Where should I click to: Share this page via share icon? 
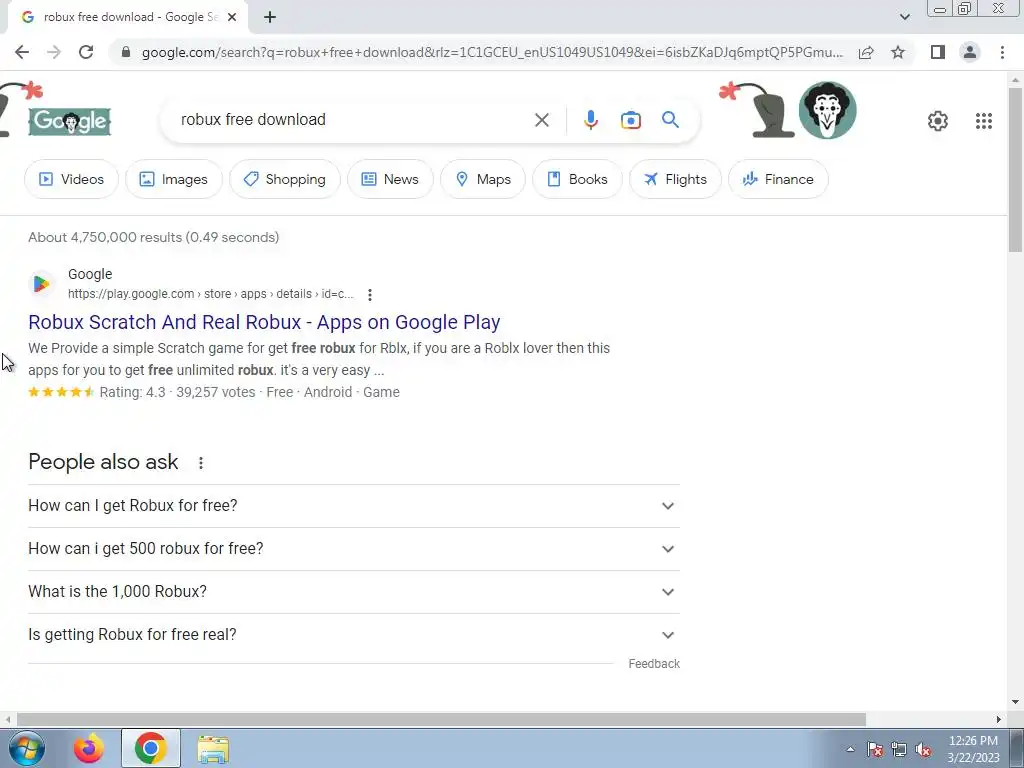pos(866,52)
